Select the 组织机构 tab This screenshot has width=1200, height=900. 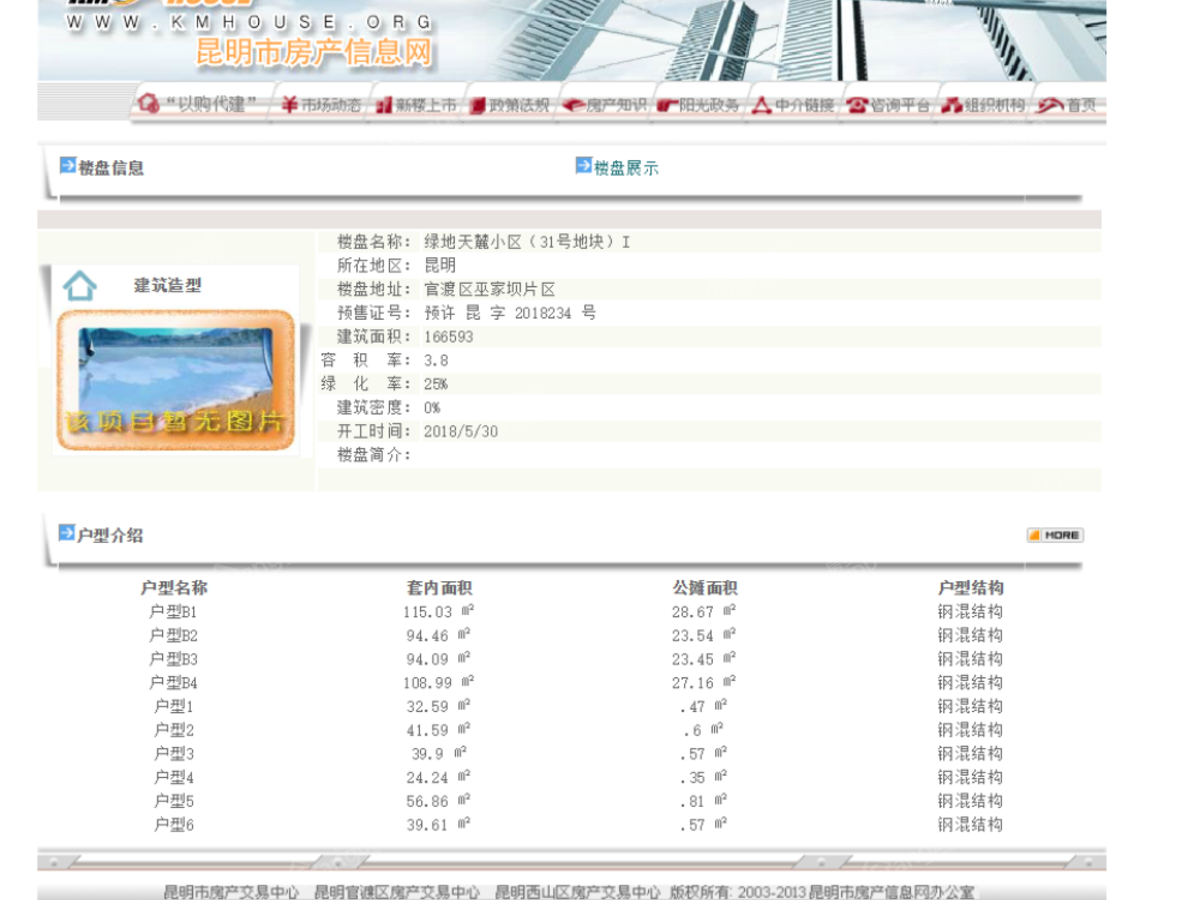(x=981, y=104)
